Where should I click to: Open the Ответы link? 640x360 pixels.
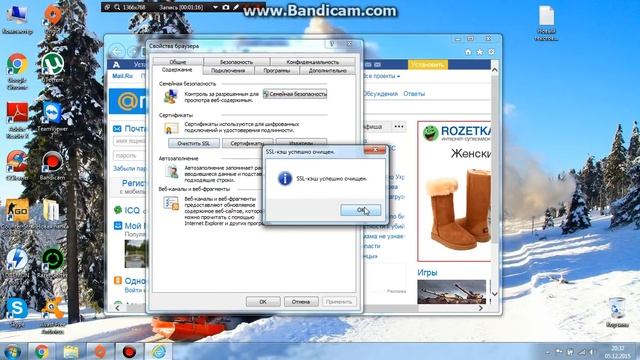pyautogui.click(x=414, y=93)
